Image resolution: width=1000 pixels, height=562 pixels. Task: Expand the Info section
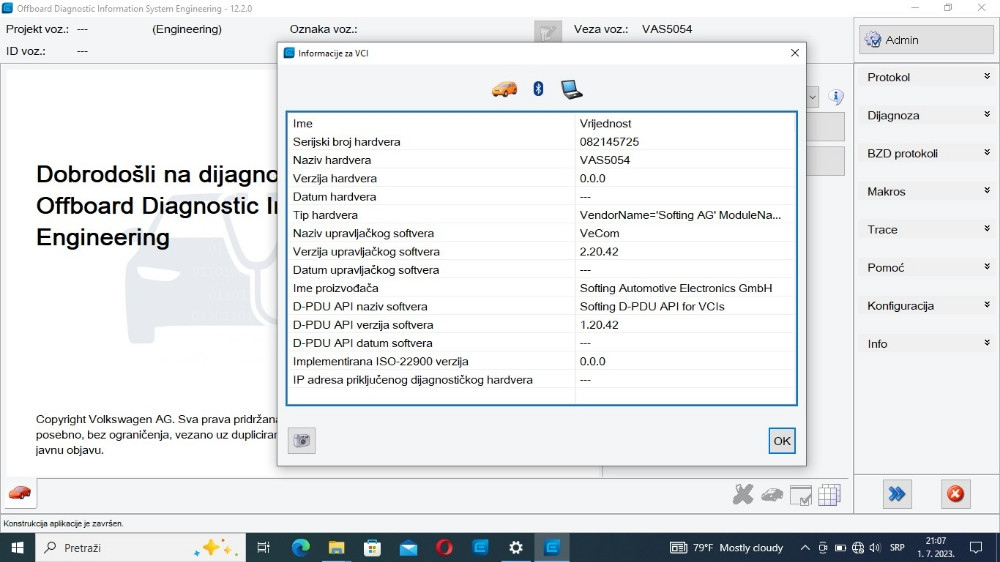(928, 344)
